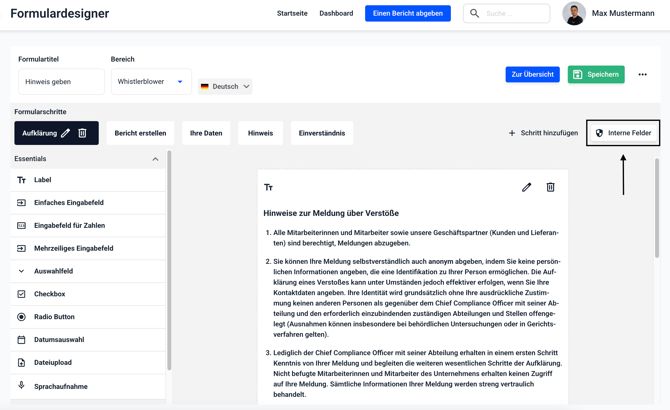Open the Bereich Whistleblower dropdown
This screenshot has height=410, width=670.
click(151, 82)
